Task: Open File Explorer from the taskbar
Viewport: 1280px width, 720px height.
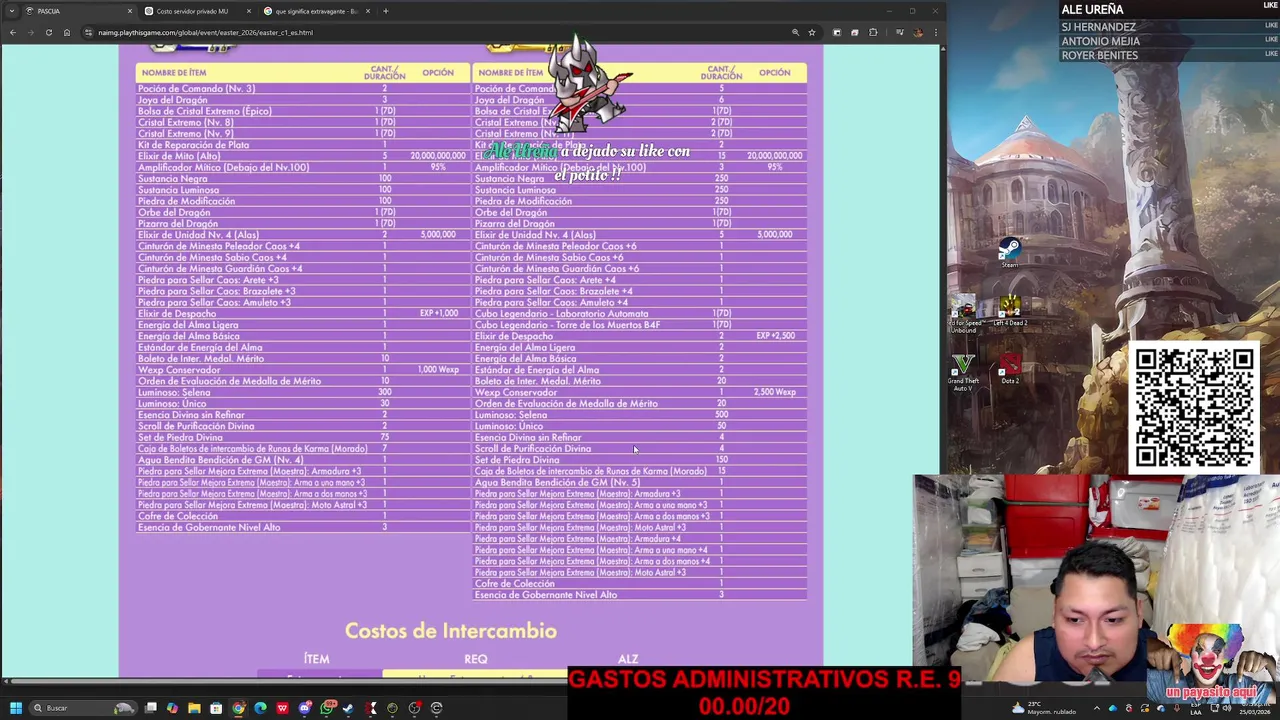Action: tap(194, 708)
